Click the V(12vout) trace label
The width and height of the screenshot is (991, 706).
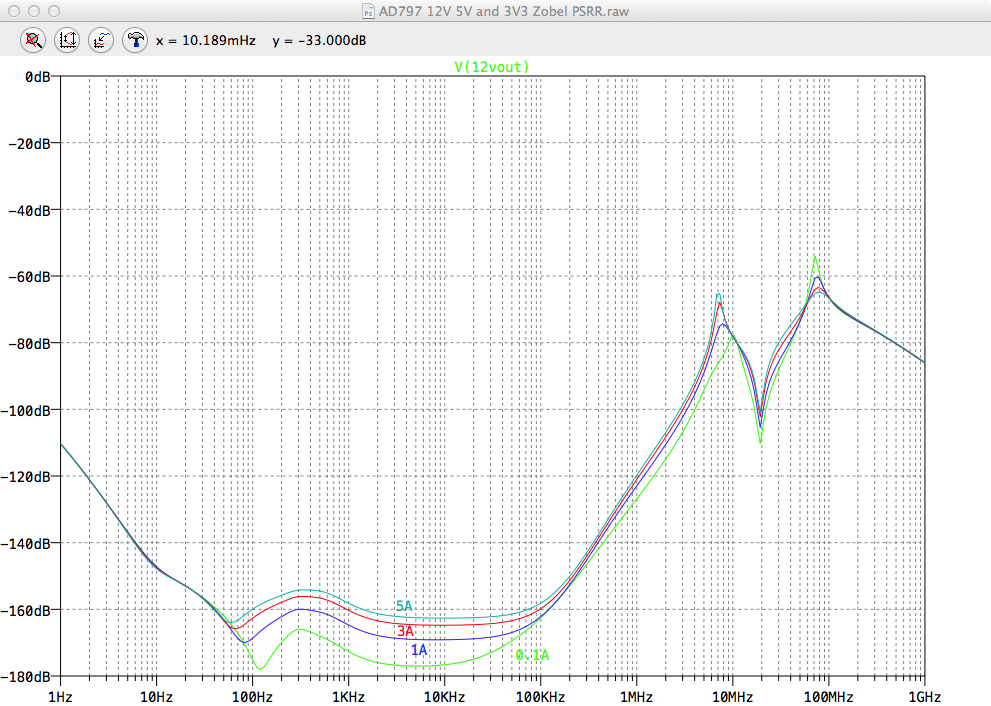click(492, 67)
